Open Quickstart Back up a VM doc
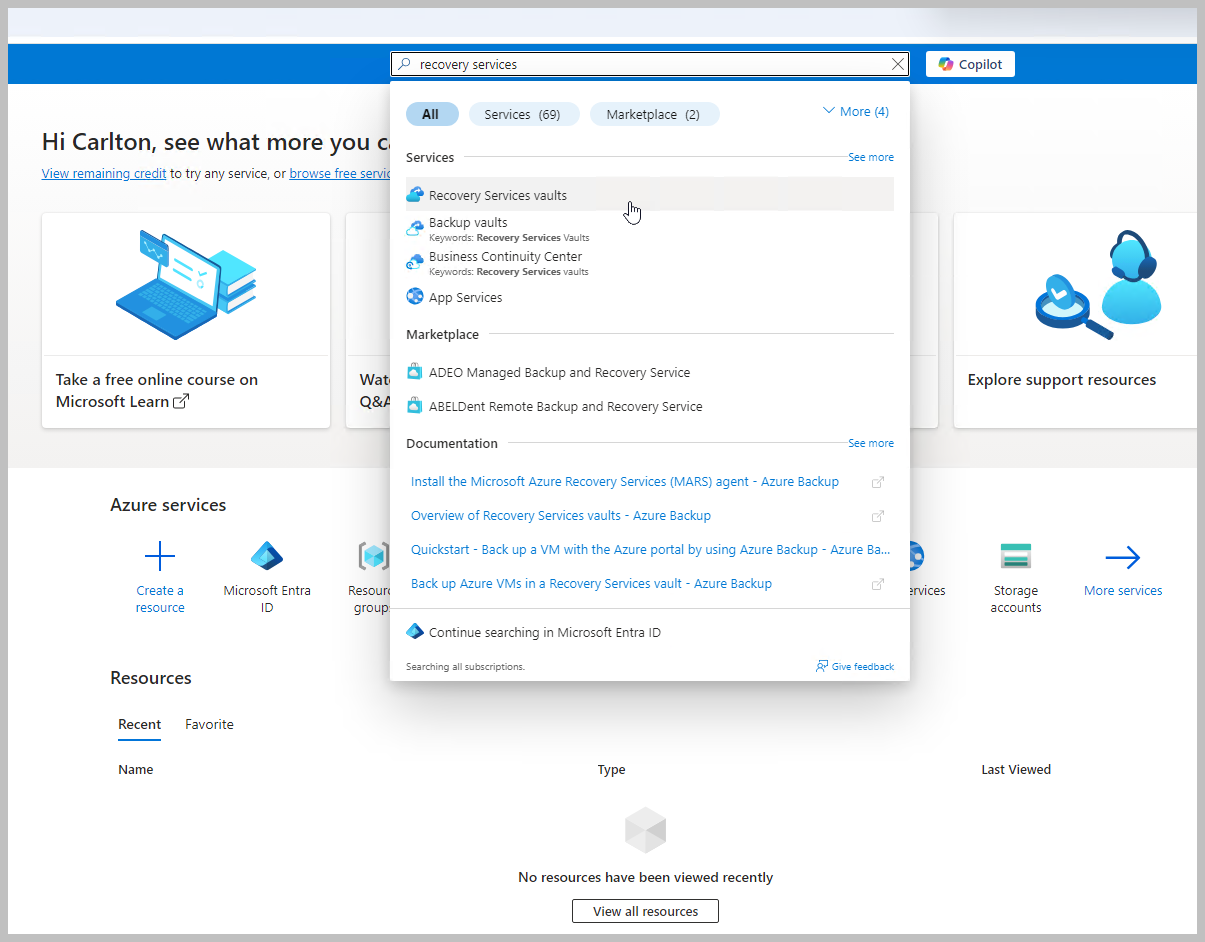 pyautogui.click(x=650, y=550)
